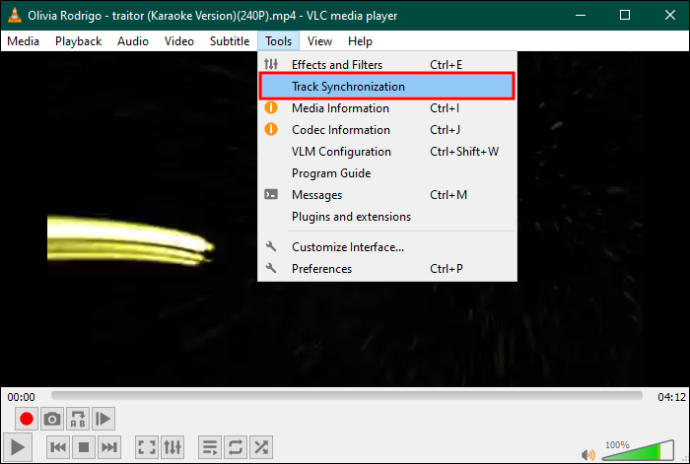Seek along the playback progress bar

(347, 395)
